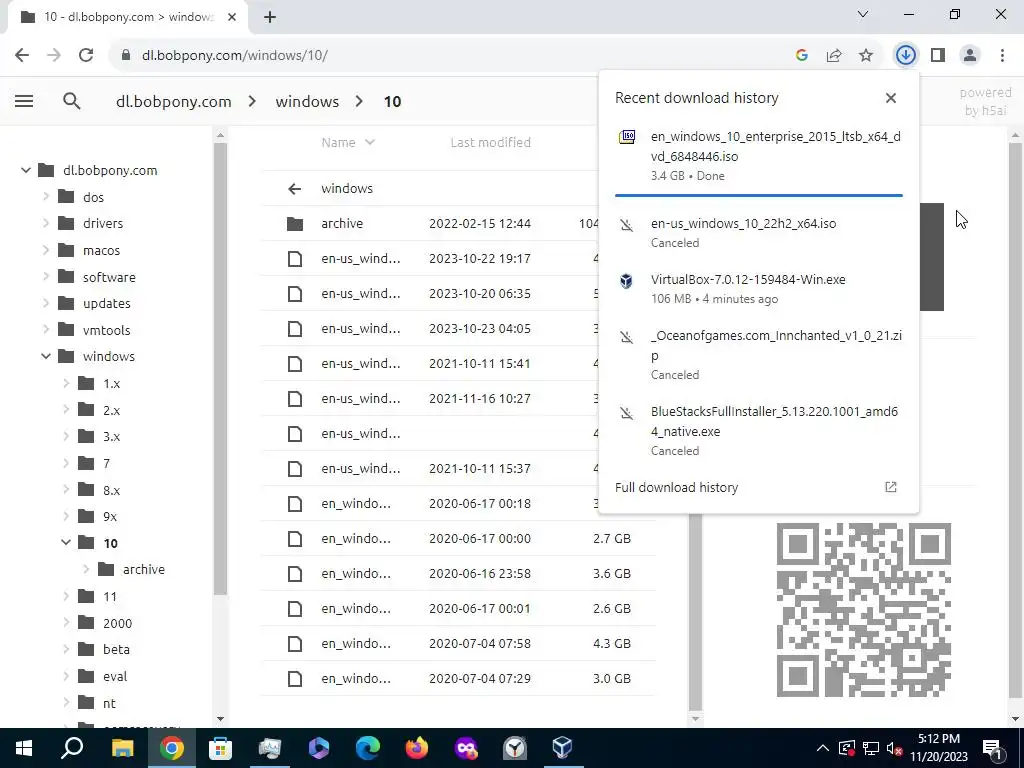Screen dimensions: 1024x768
Task: Show hidden system tray icons
Action: (x=823, y=748)
